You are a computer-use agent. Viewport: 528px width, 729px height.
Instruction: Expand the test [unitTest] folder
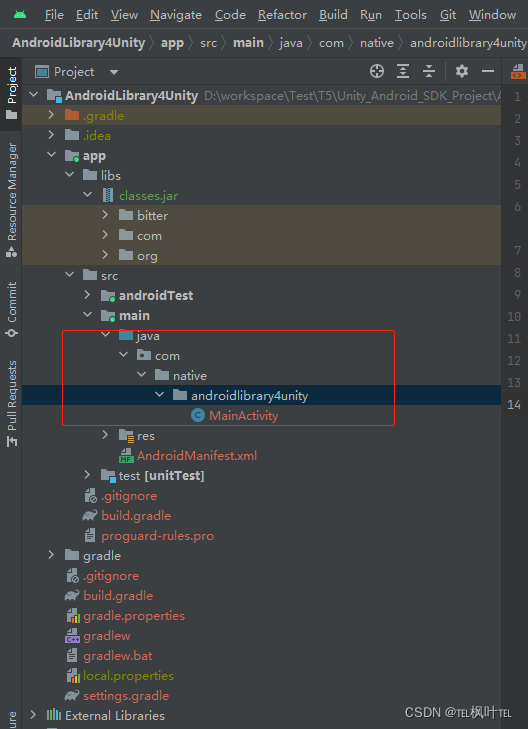tap(87, 475)
